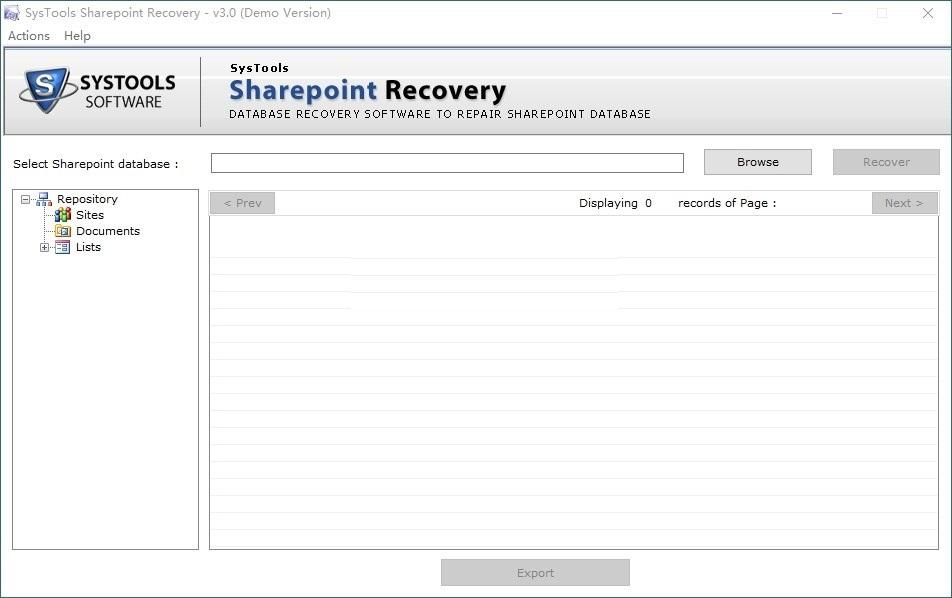Click the Documents folder icon
This screenshot has height=598, width=952.
[x=63, y=231]
